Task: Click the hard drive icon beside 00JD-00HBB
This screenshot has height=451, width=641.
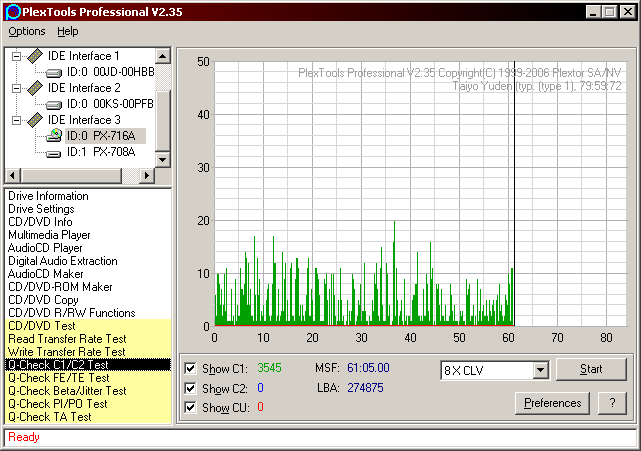Action: point(54,73)
